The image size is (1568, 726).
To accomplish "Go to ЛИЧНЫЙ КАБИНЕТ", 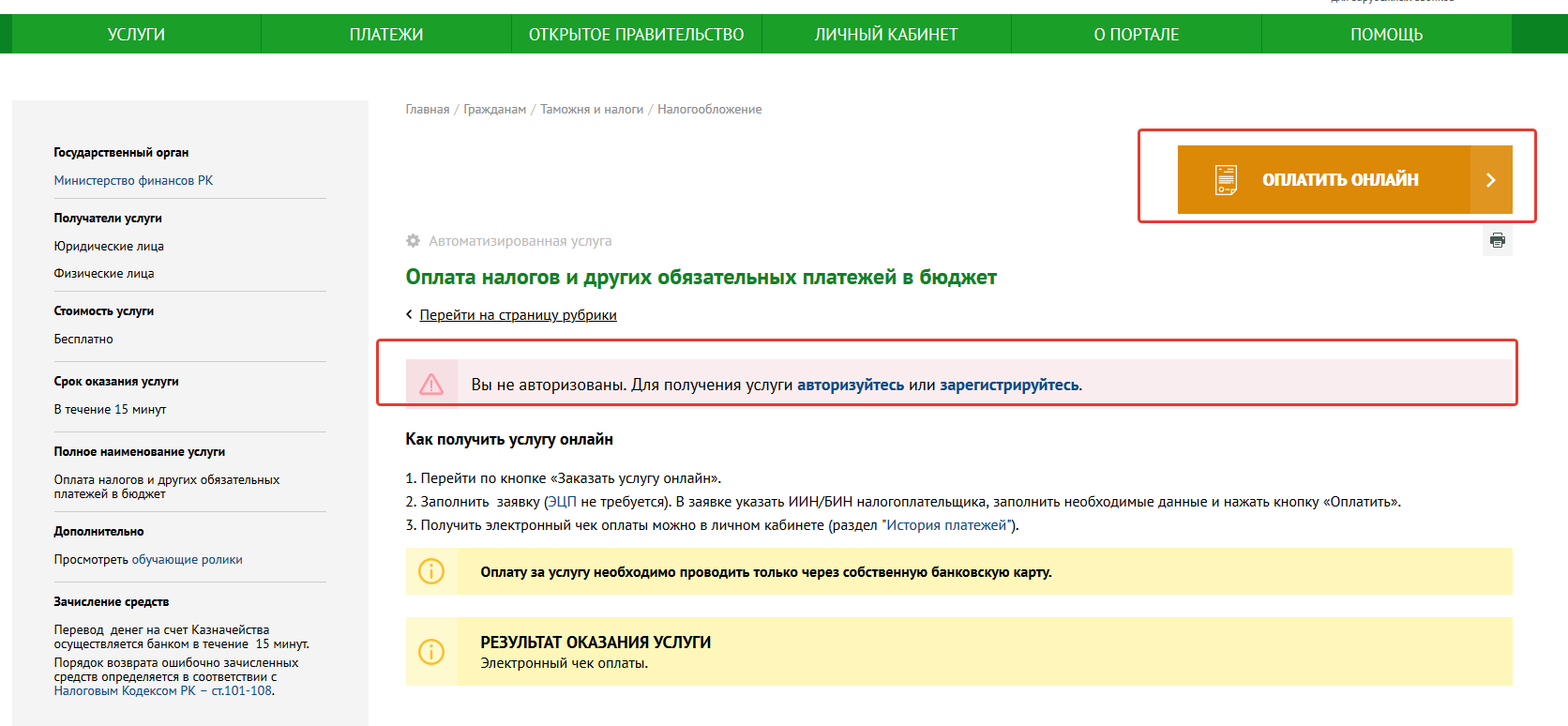I will click(x=886, y=34).
